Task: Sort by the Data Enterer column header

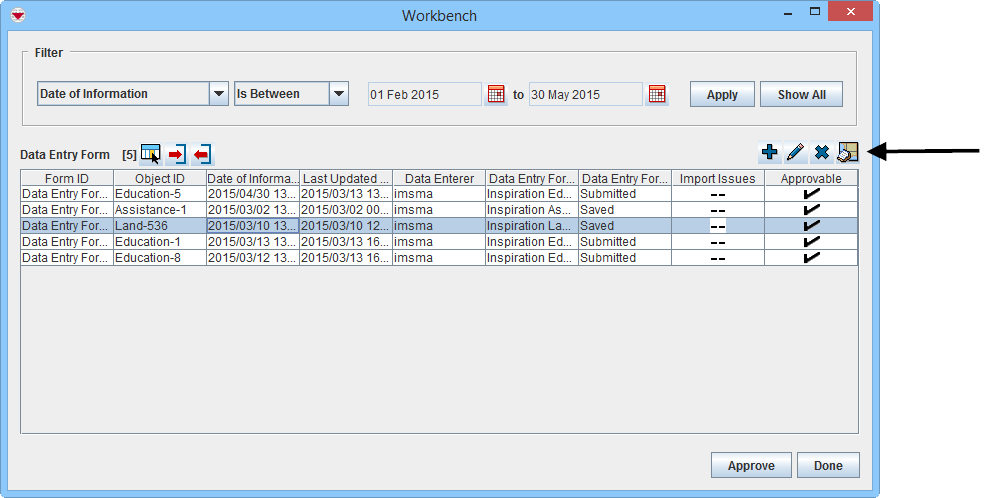Action: pos(439,178)
